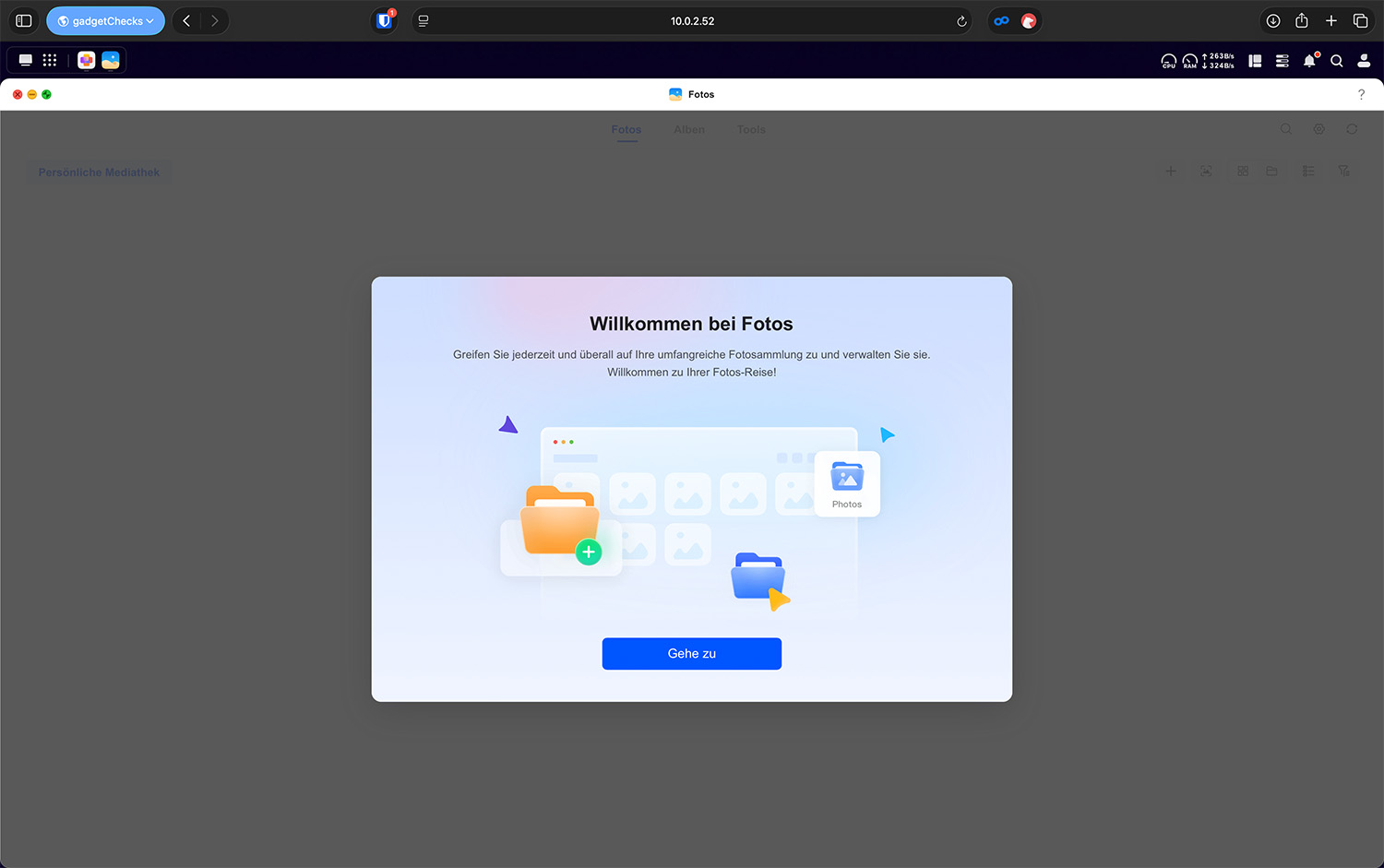1384x868 pixels.
Task: Go back to the previous page
Action: point(186,20)
